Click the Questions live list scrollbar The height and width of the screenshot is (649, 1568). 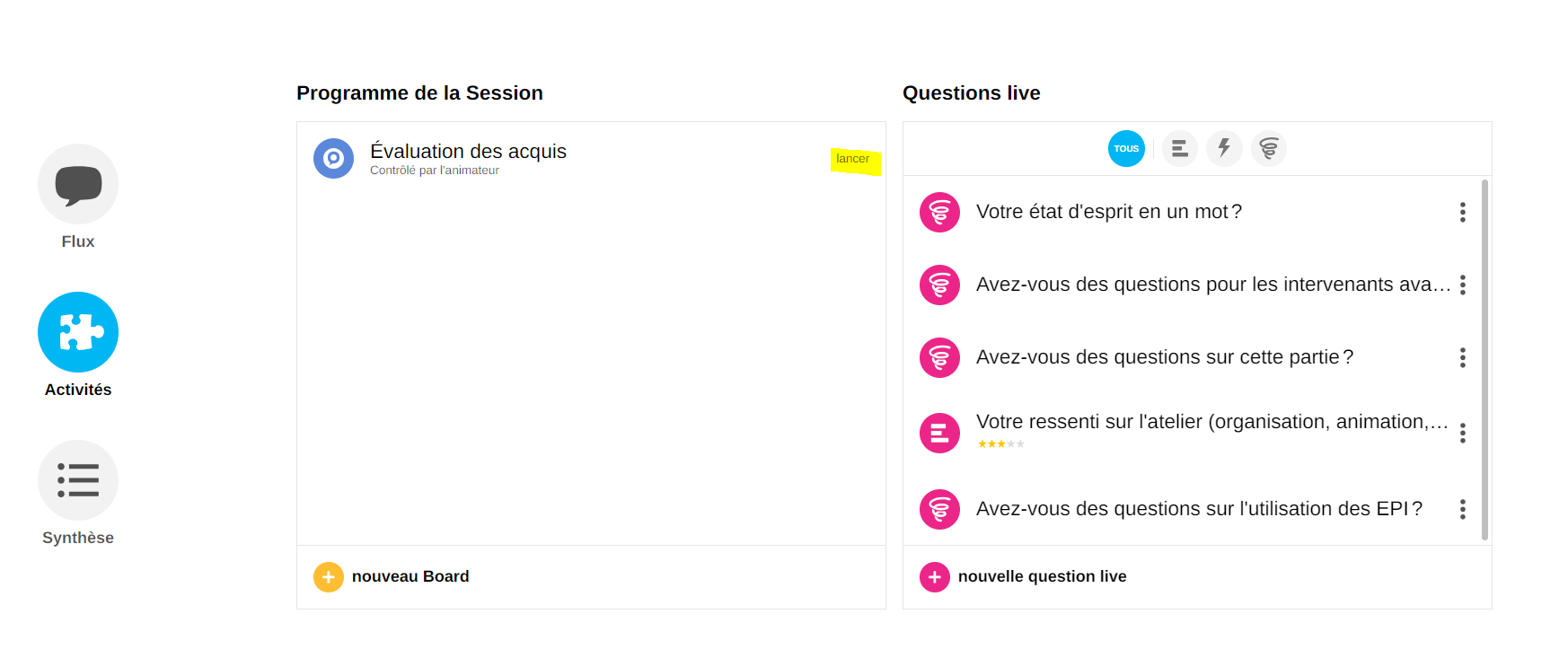coord(1484,359)
